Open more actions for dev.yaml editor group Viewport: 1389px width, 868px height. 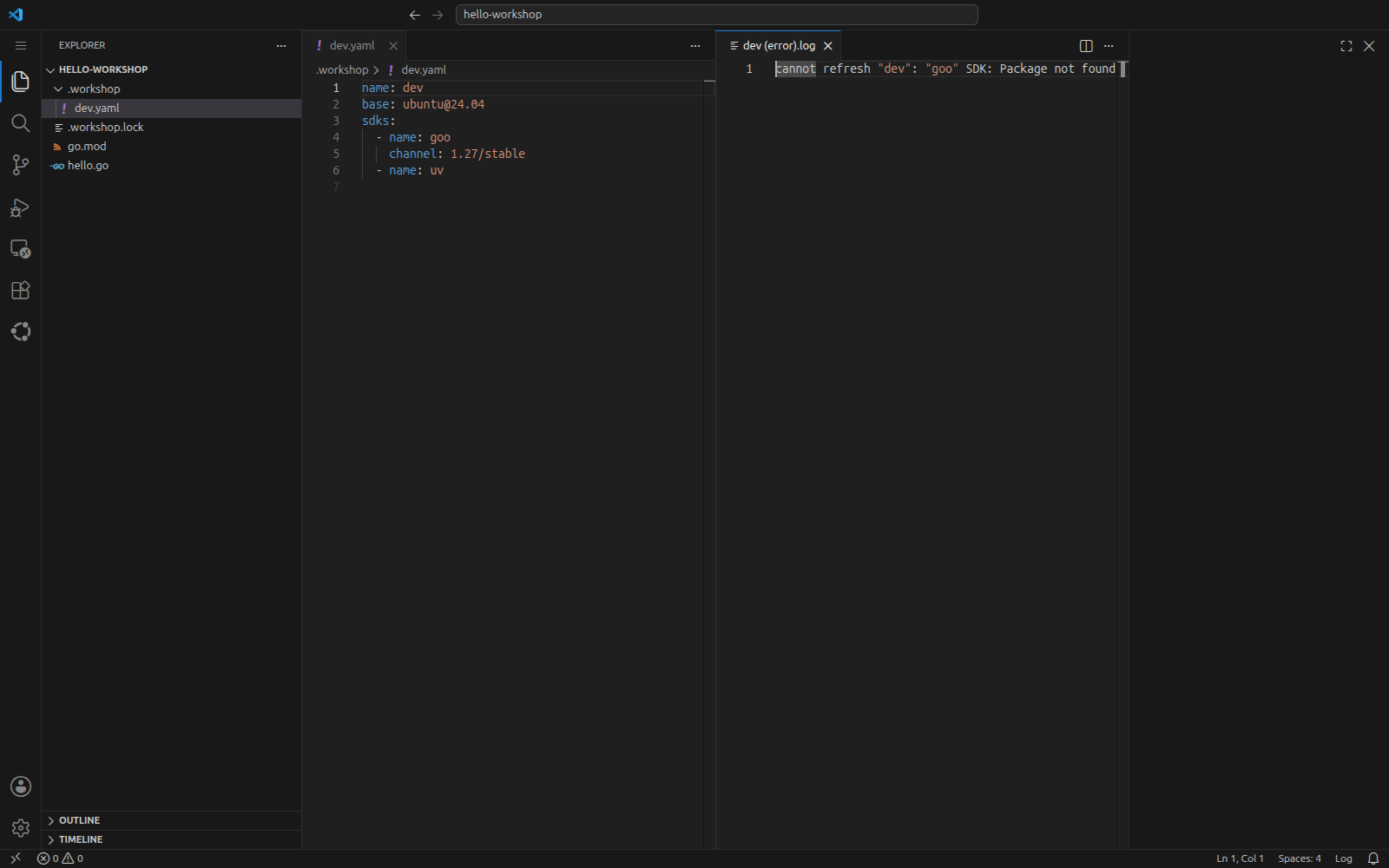point(695,46)
